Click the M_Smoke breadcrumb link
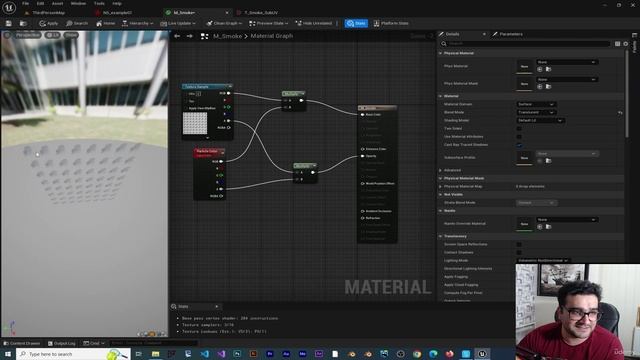Image resolution: width=640 pixels, height=360 pixels. 227,36
